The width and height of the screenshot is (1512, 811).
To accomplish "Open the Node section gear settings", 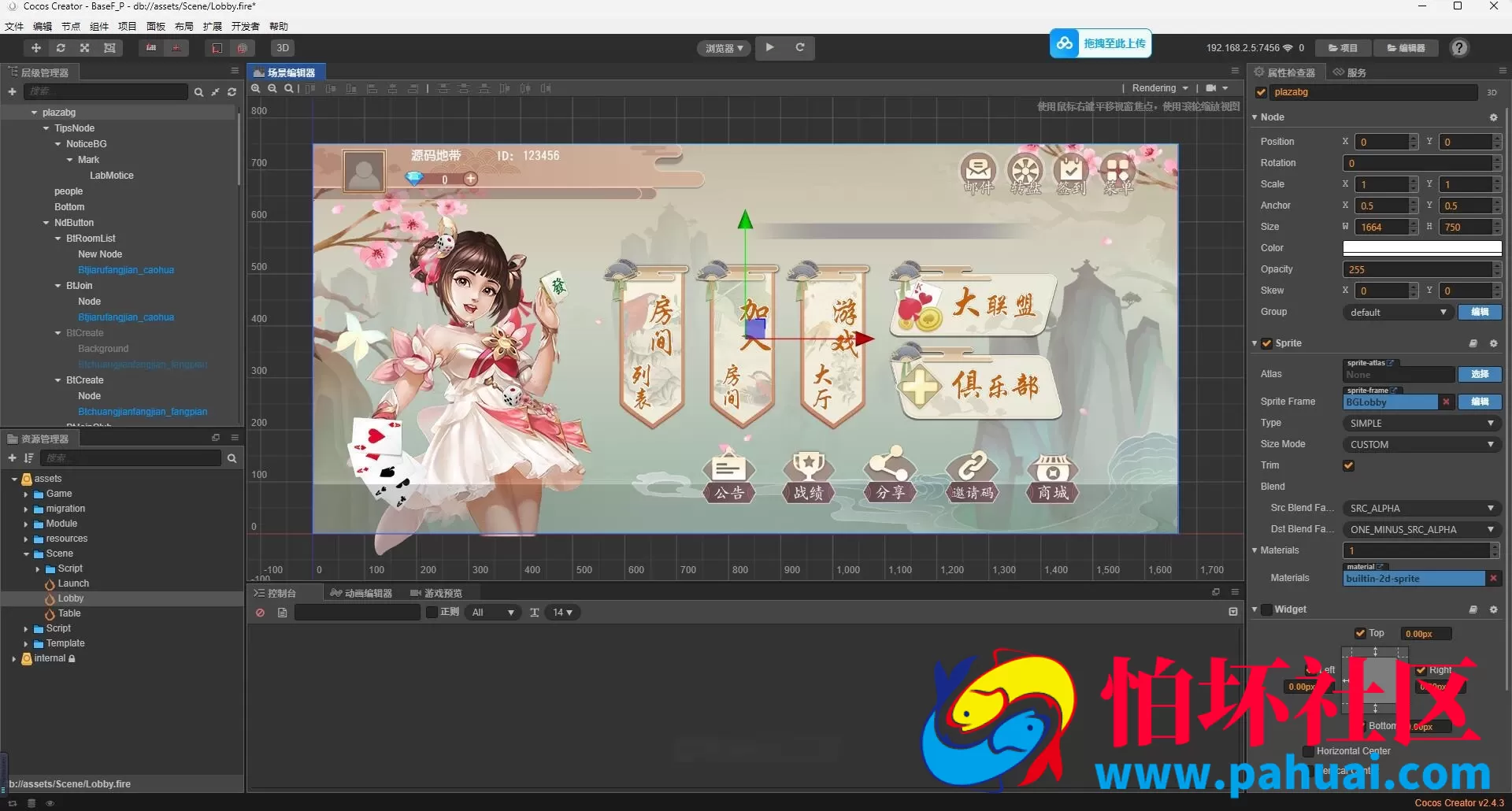I will [x=1493, y=117].
